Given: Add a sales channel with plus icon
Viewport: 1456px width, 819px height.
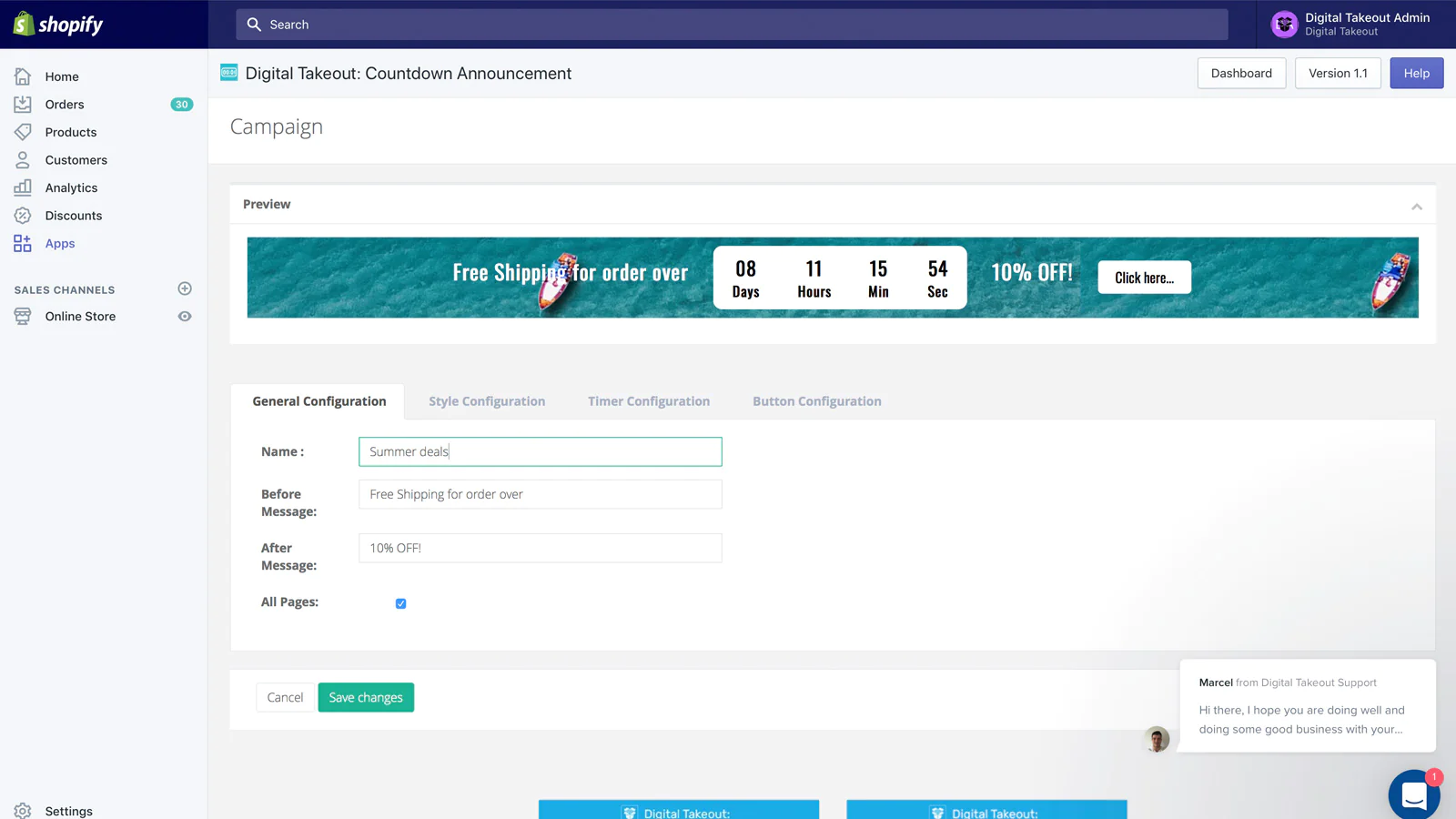Looking at the screenshot, I should pyautogui.click(x=185, y=288).
